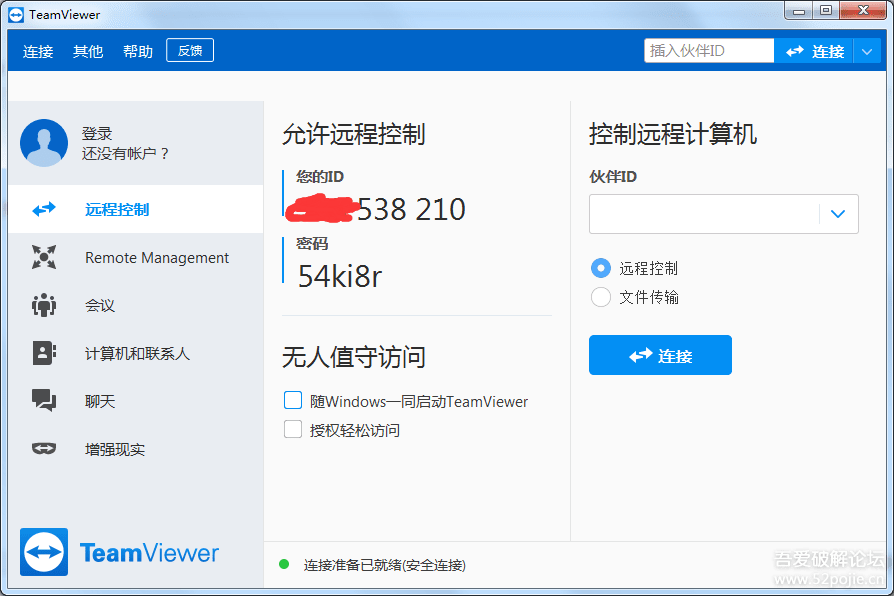894x596 pixels.
Task: Open the 帮助 menu
Action: (138, 51)
